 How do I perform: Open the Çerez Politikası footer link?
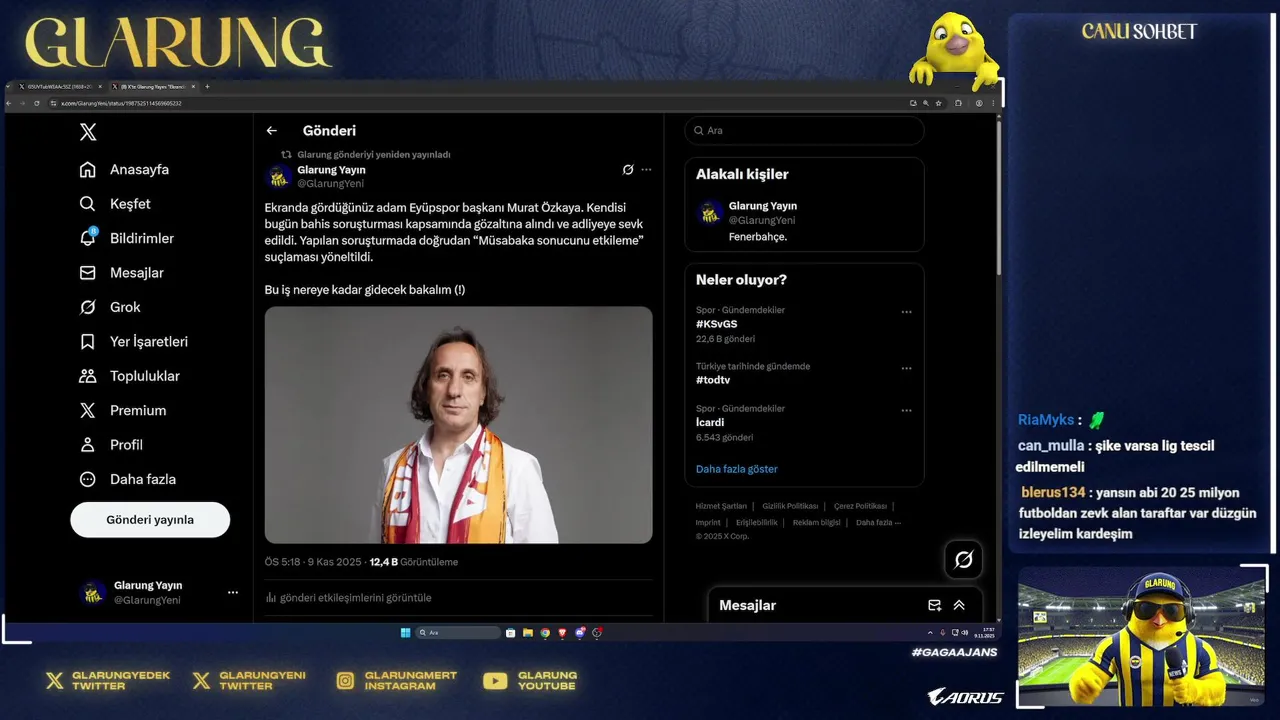860,506
